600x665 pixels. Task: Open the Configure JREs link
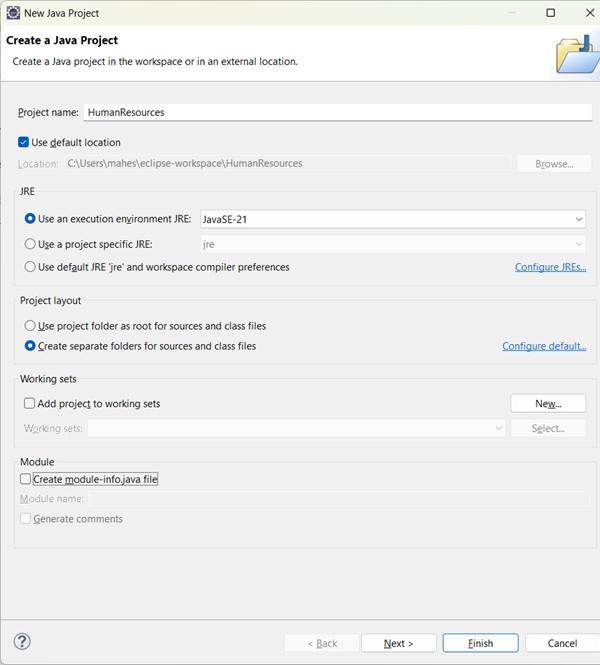(550, 267)
